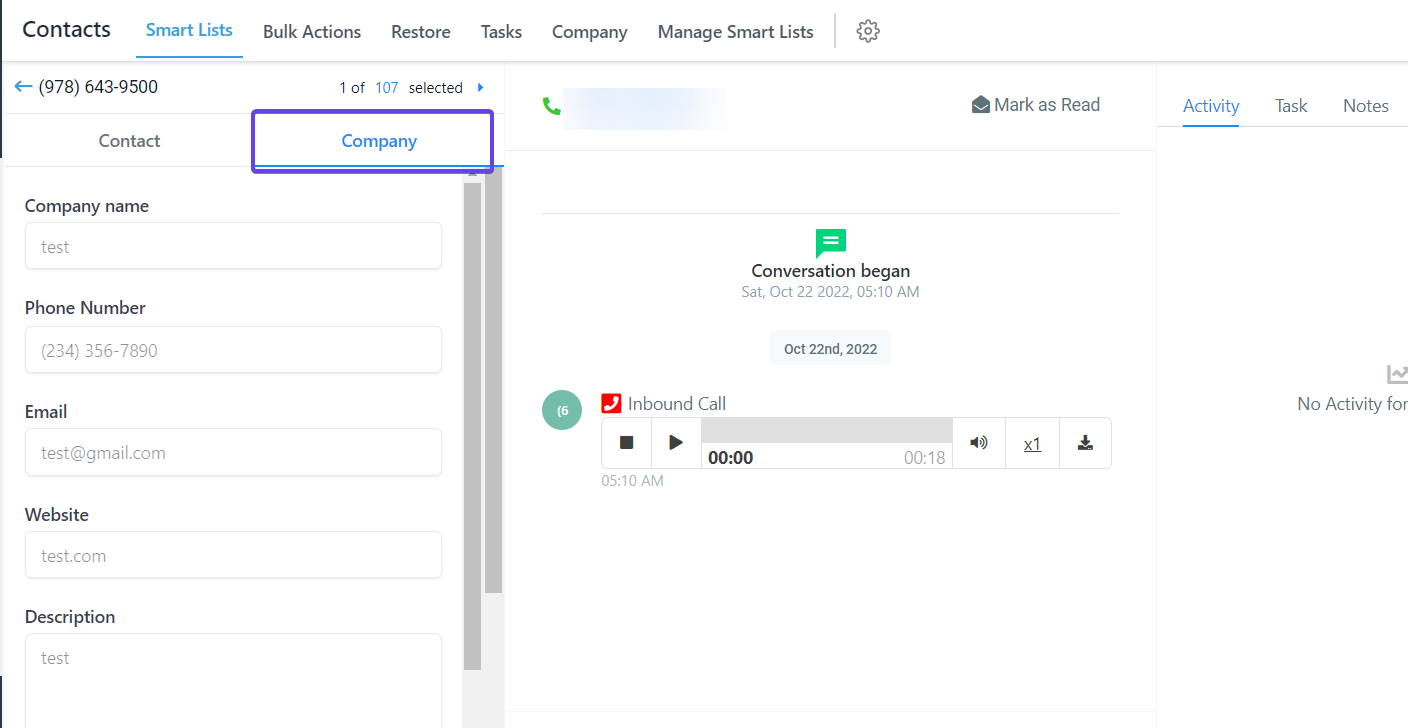1408x728 pixels.
Task: Click the Company name input field
Action: click(x=233, y=246)
